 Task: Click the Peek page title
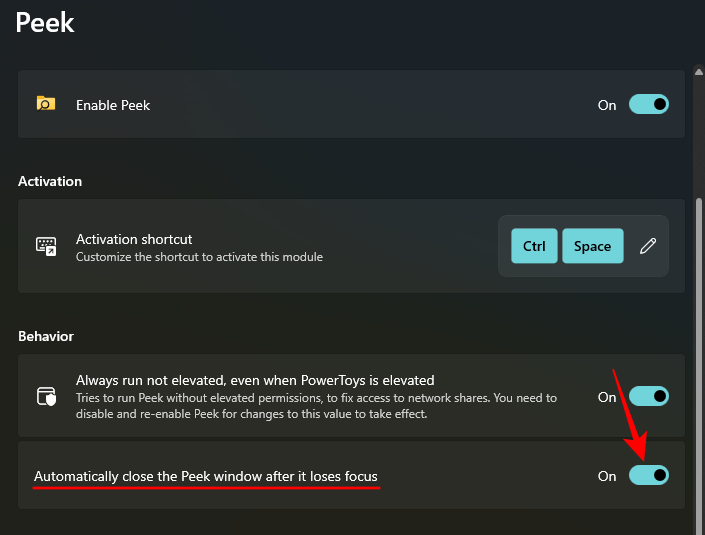45,22
